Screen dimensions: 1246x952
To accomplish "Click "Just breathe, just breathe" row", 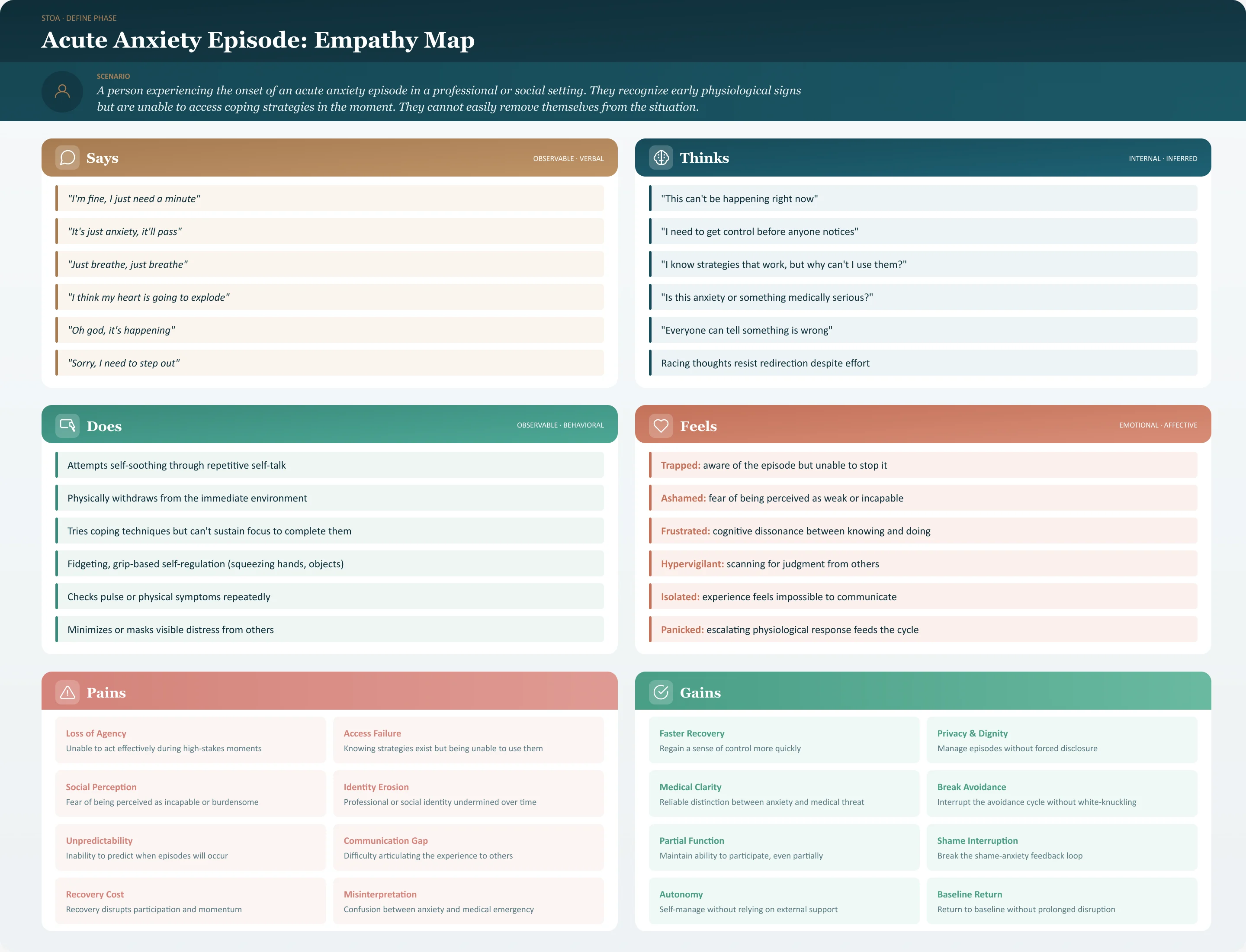I will (330, 264).
